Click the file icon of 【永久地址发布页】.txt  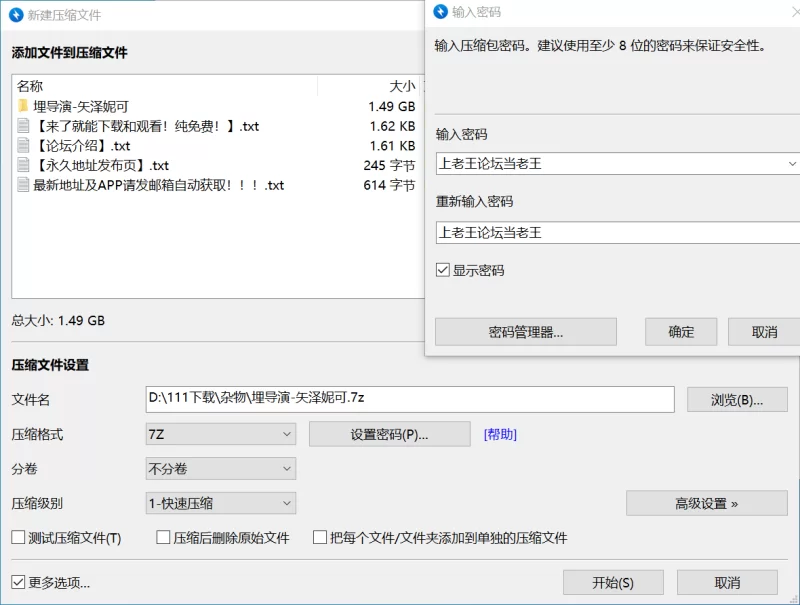coord(23,165)
